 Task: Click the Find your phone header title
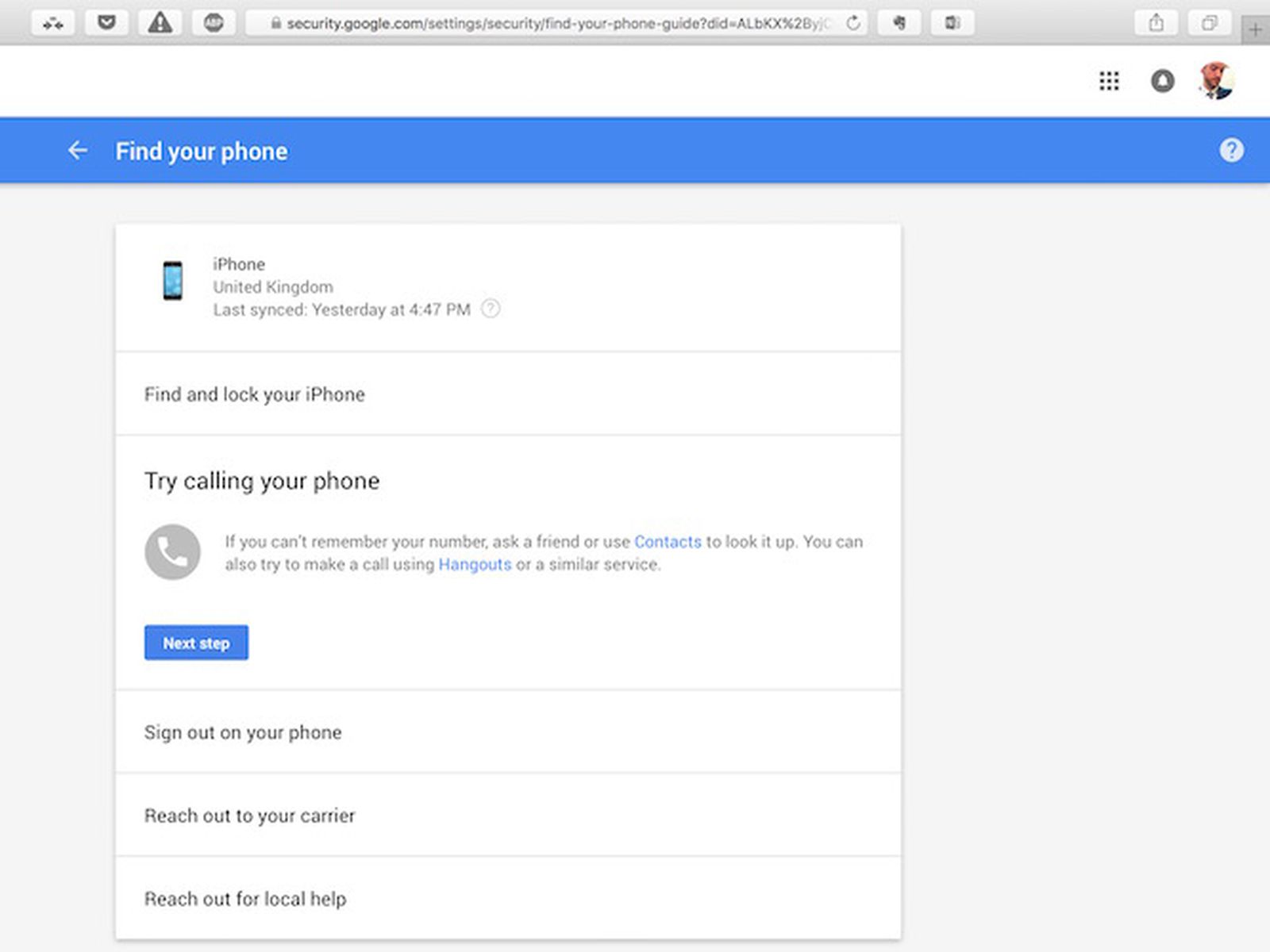[202, 151]
